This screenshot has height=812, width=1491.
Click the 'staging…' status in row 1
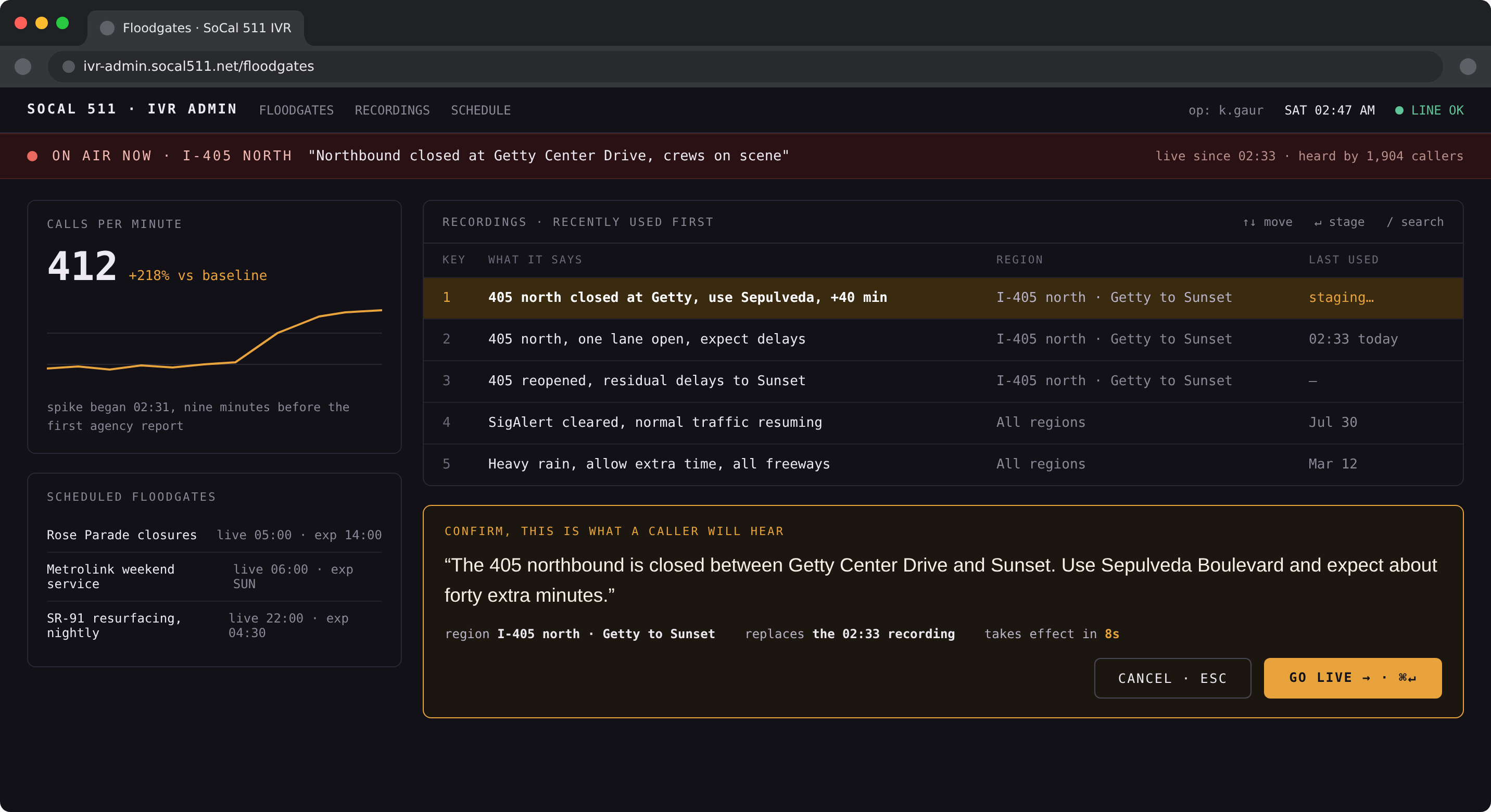[x=1341, y=298]
